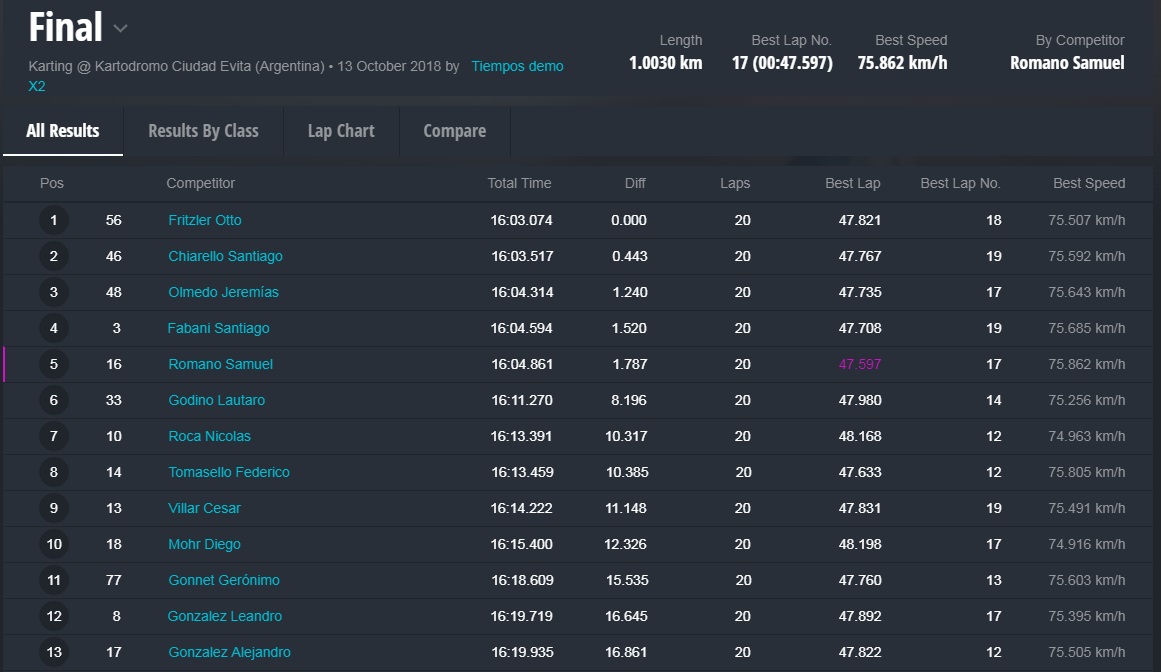Click the Best Lap column header

tap(852, 183)
